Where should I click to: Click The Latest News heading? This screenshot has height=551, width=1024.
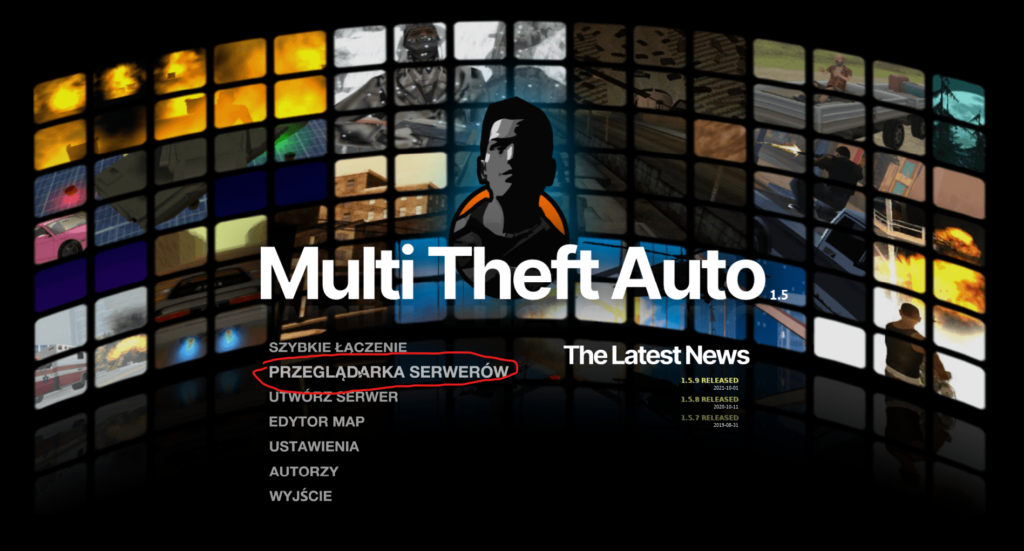[656, 356]
